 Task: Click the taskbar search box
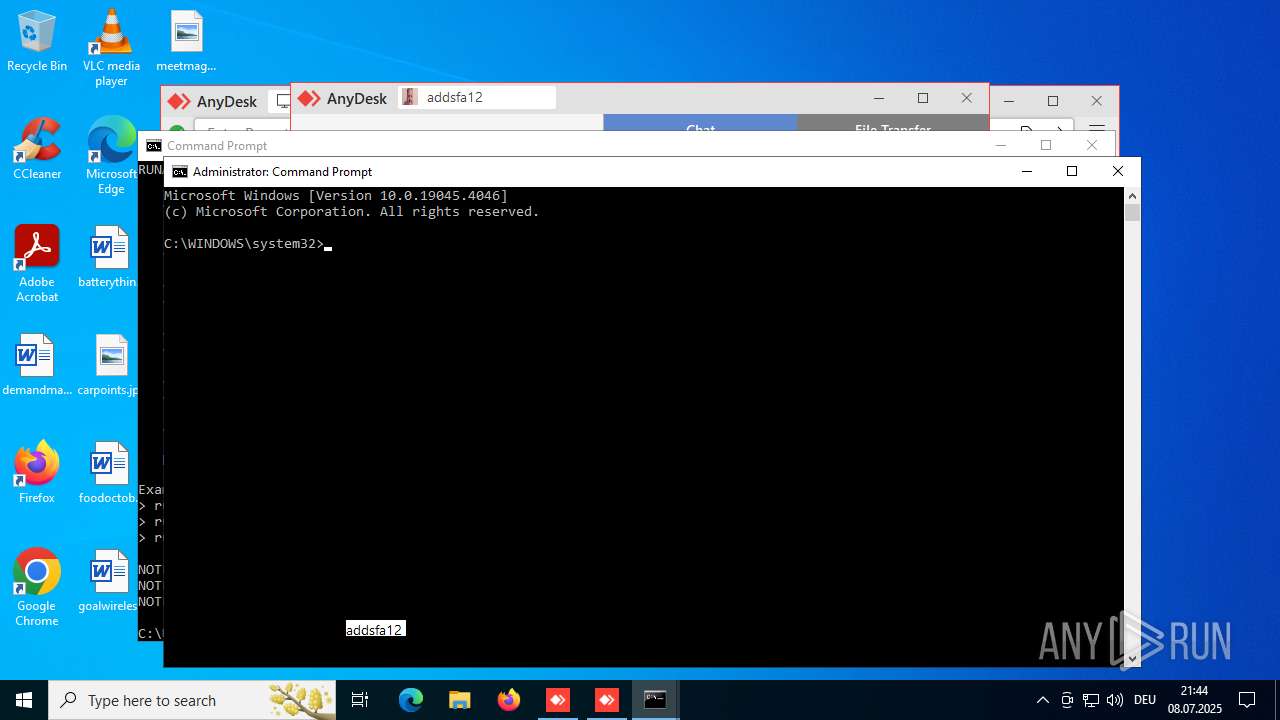[192, 700]
